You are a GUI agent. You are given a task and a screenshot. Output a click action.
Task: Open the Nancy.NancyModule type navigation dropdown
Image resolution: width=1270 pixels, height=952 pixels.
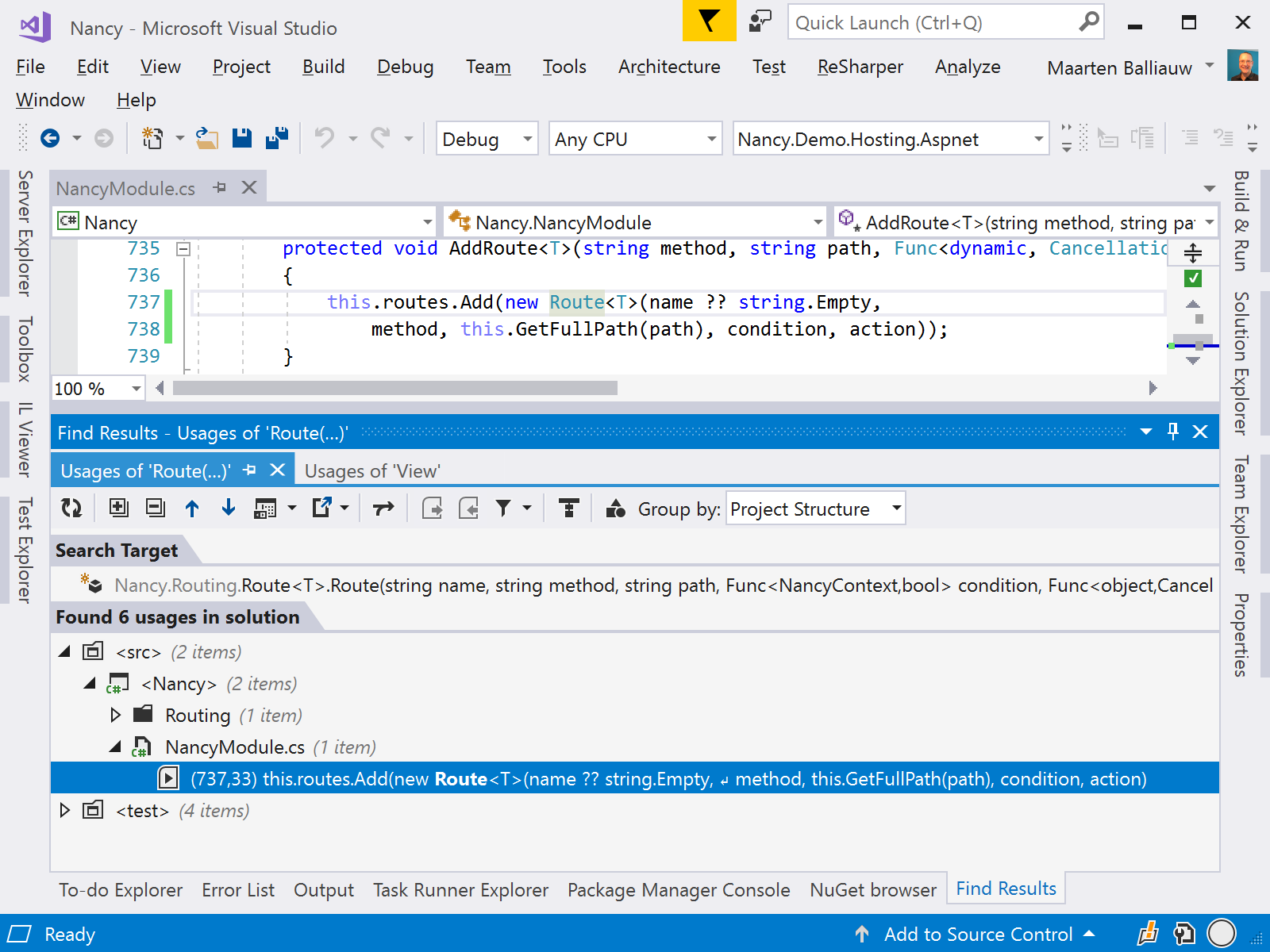tap(637, 222)
